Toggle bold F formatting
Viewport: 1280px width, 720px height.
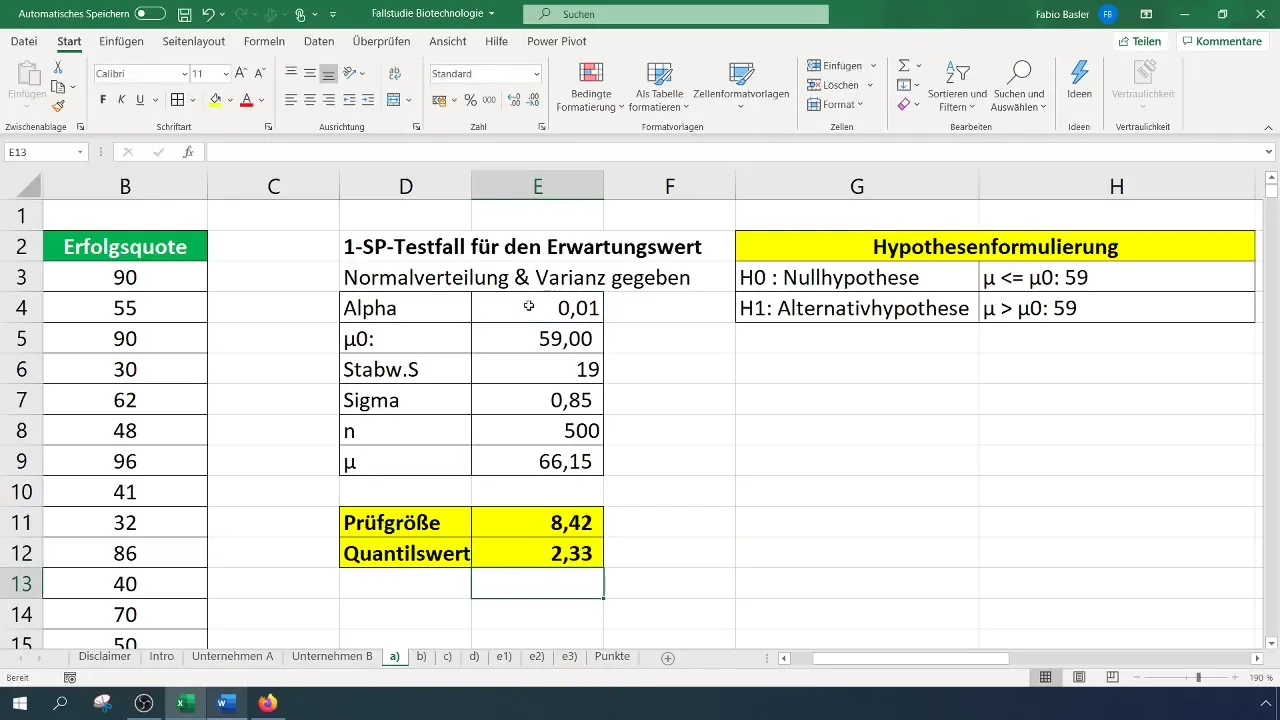coord(103,100)
